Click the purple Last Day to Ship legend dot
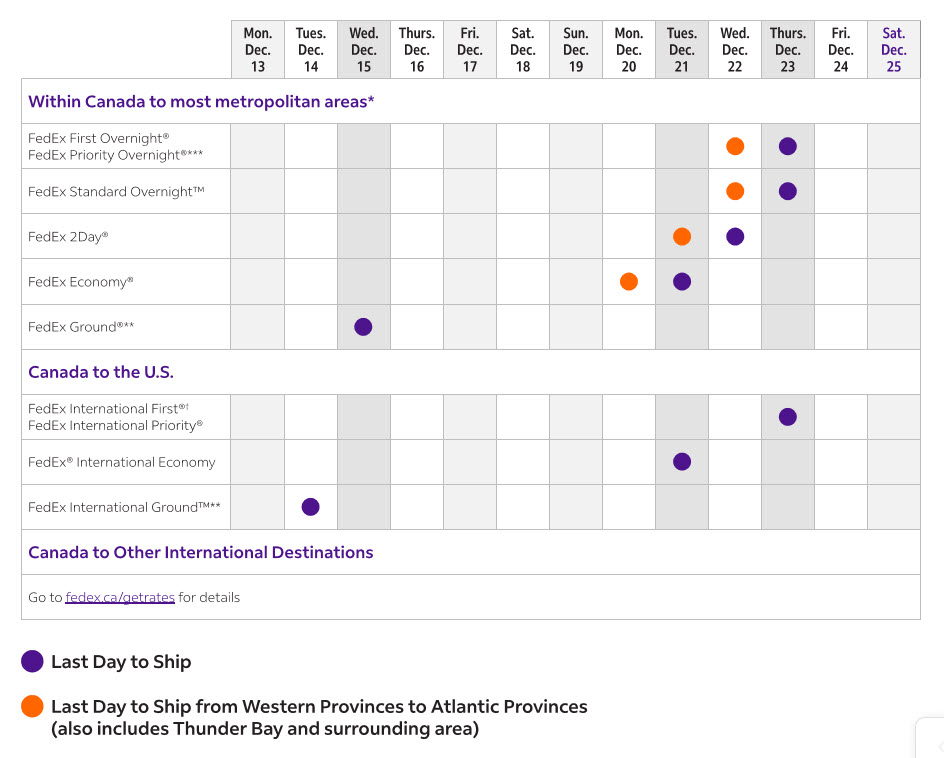 [x=32, y=661]
